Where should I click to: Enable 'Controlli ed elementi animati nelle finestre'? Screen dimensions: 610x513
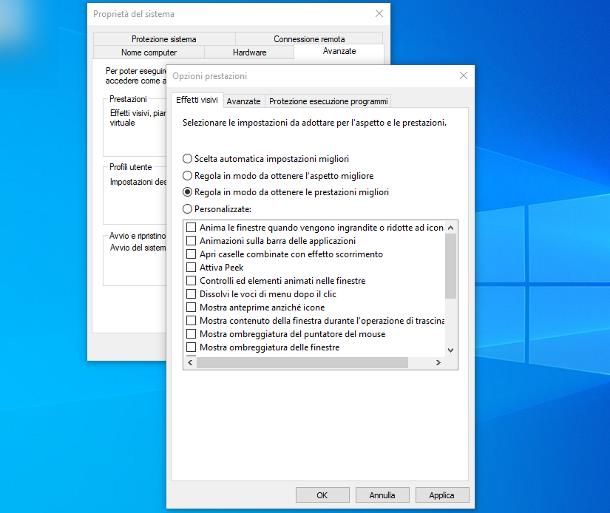coord(191,280)
